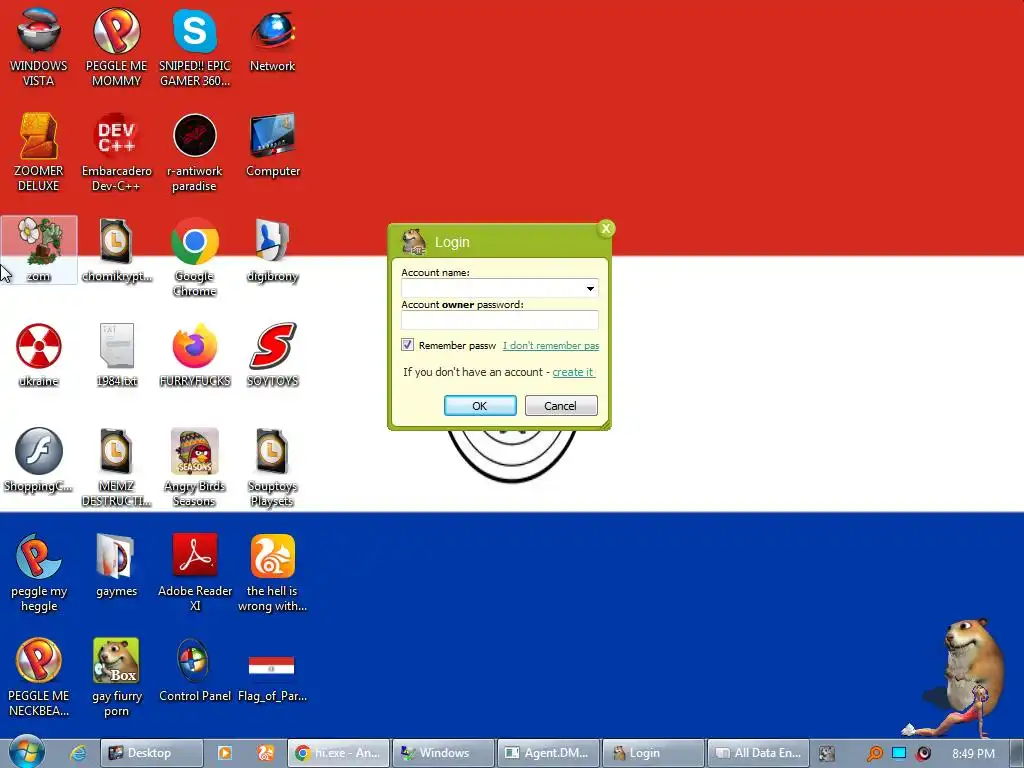Click the orange magnifier tray icon
Screen dimensions: 1024x768
[x=874, y=754]
